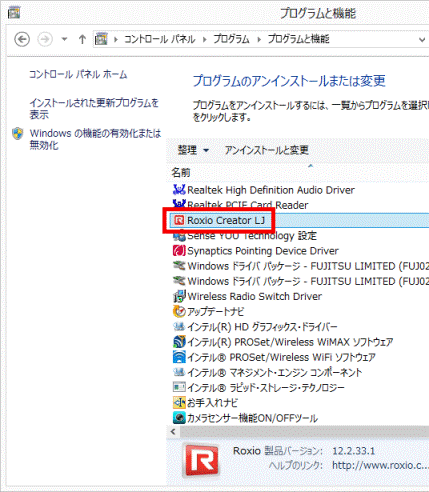Click プログラムと機能 breadcrumb
429x492 pixels.
(x=298, y=39)
